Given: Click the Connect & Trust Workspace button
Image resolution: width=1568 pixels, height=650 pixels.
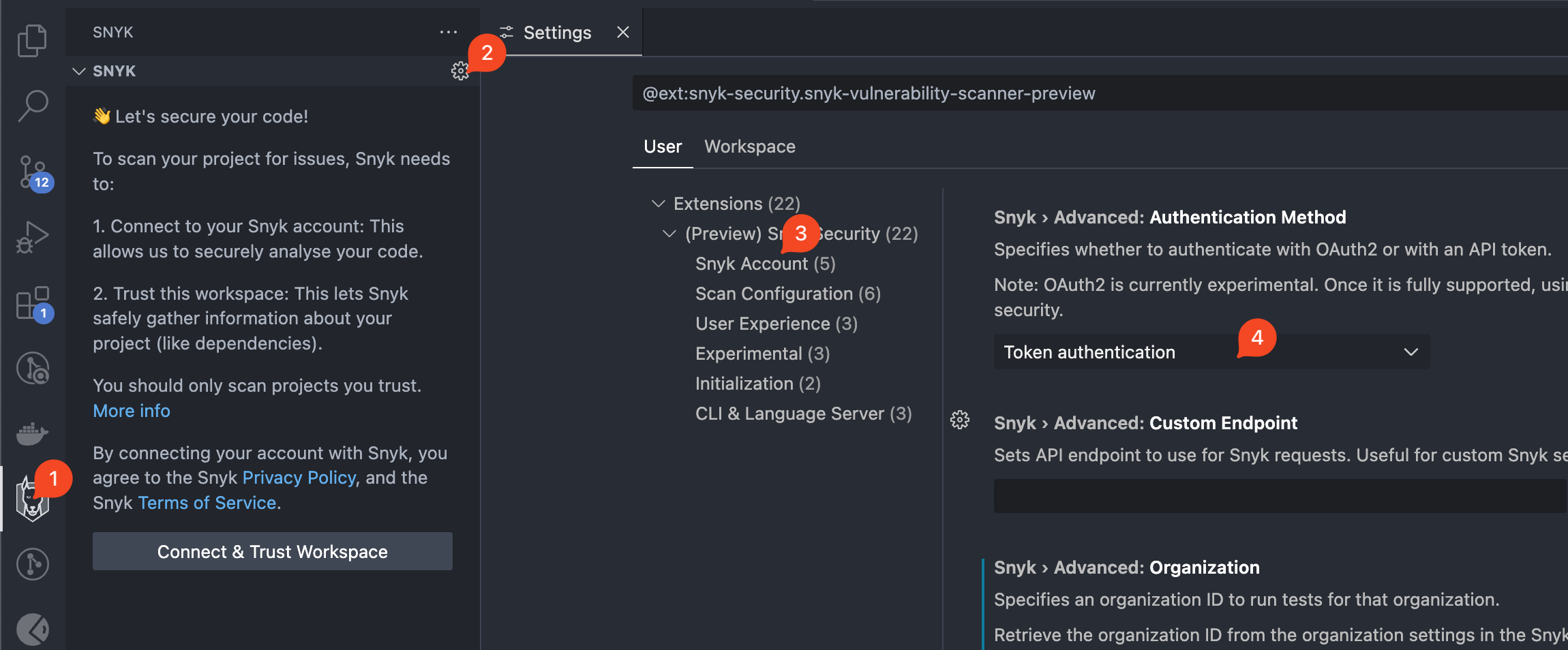Looking at the screenshot, I should (272, 551).
